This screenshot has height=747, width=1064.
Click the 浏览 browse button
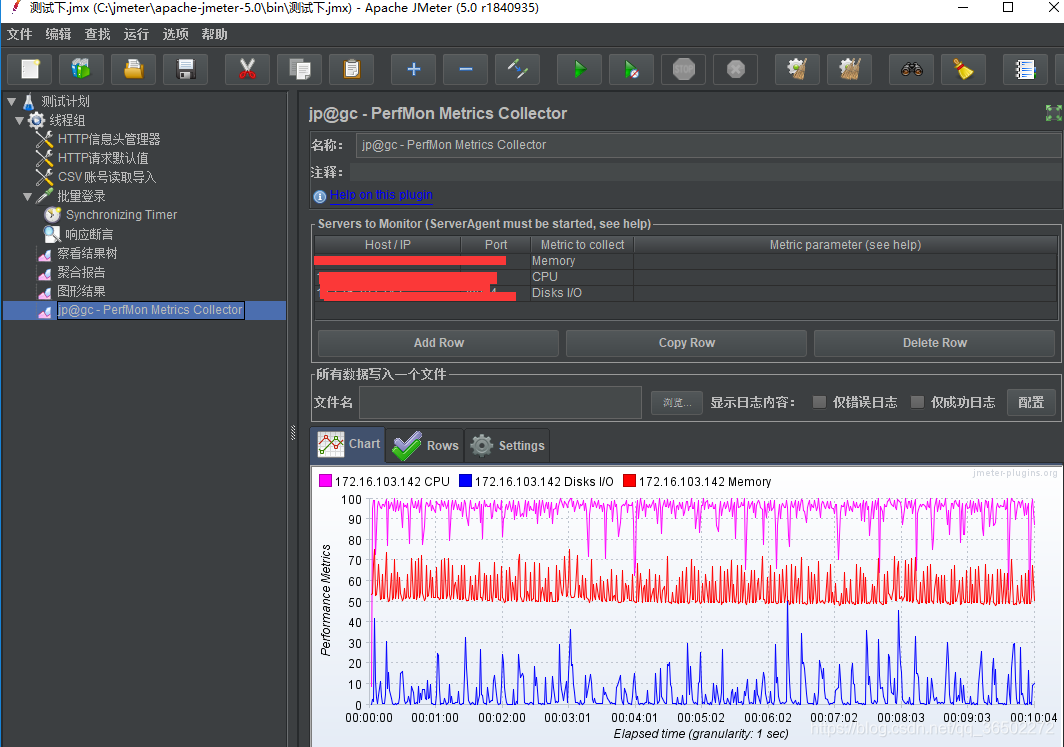click(677, 402)
